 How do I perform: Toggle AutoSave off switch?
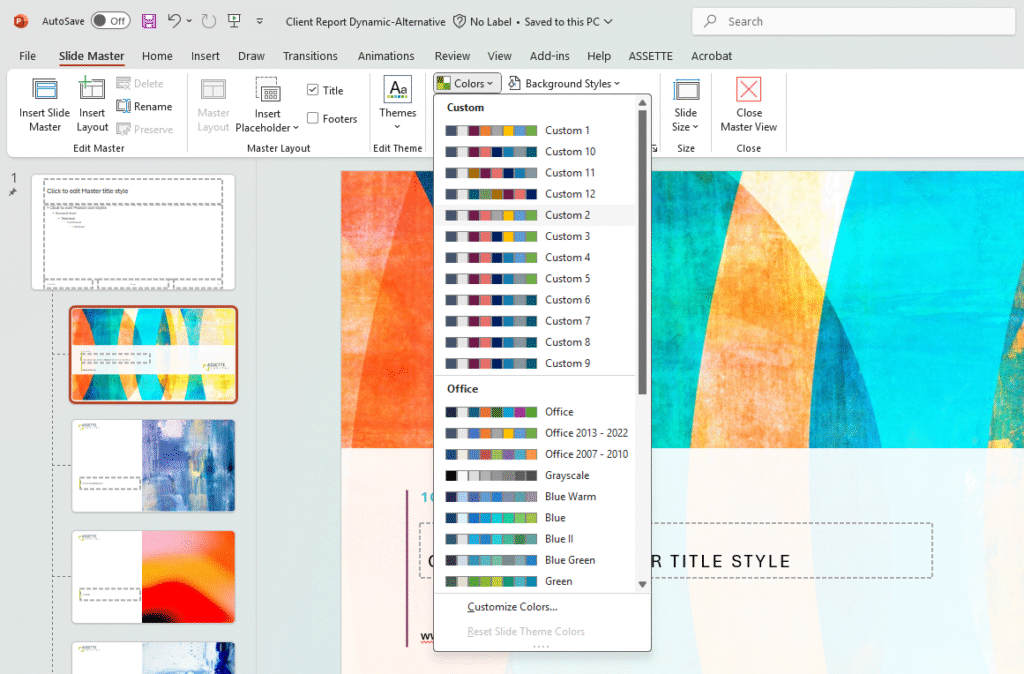coord(110,21)
